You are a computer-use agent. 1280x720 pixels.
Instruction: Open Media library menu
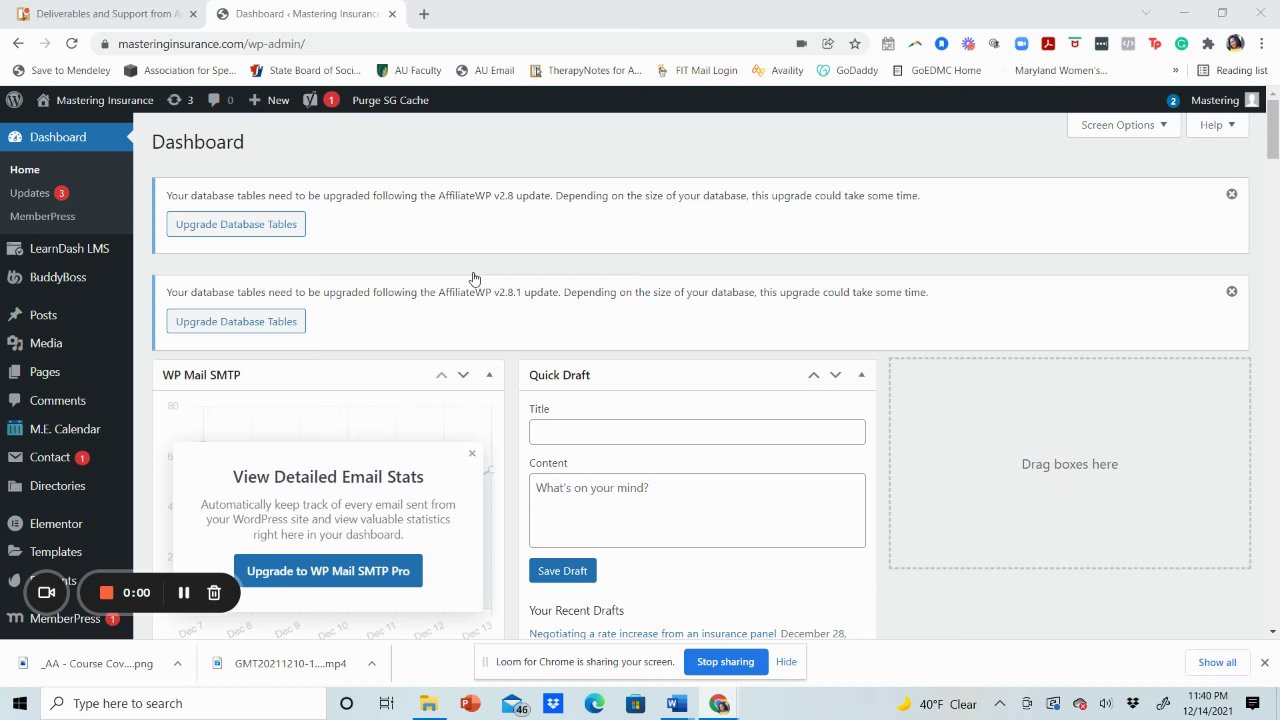point(66,343)
